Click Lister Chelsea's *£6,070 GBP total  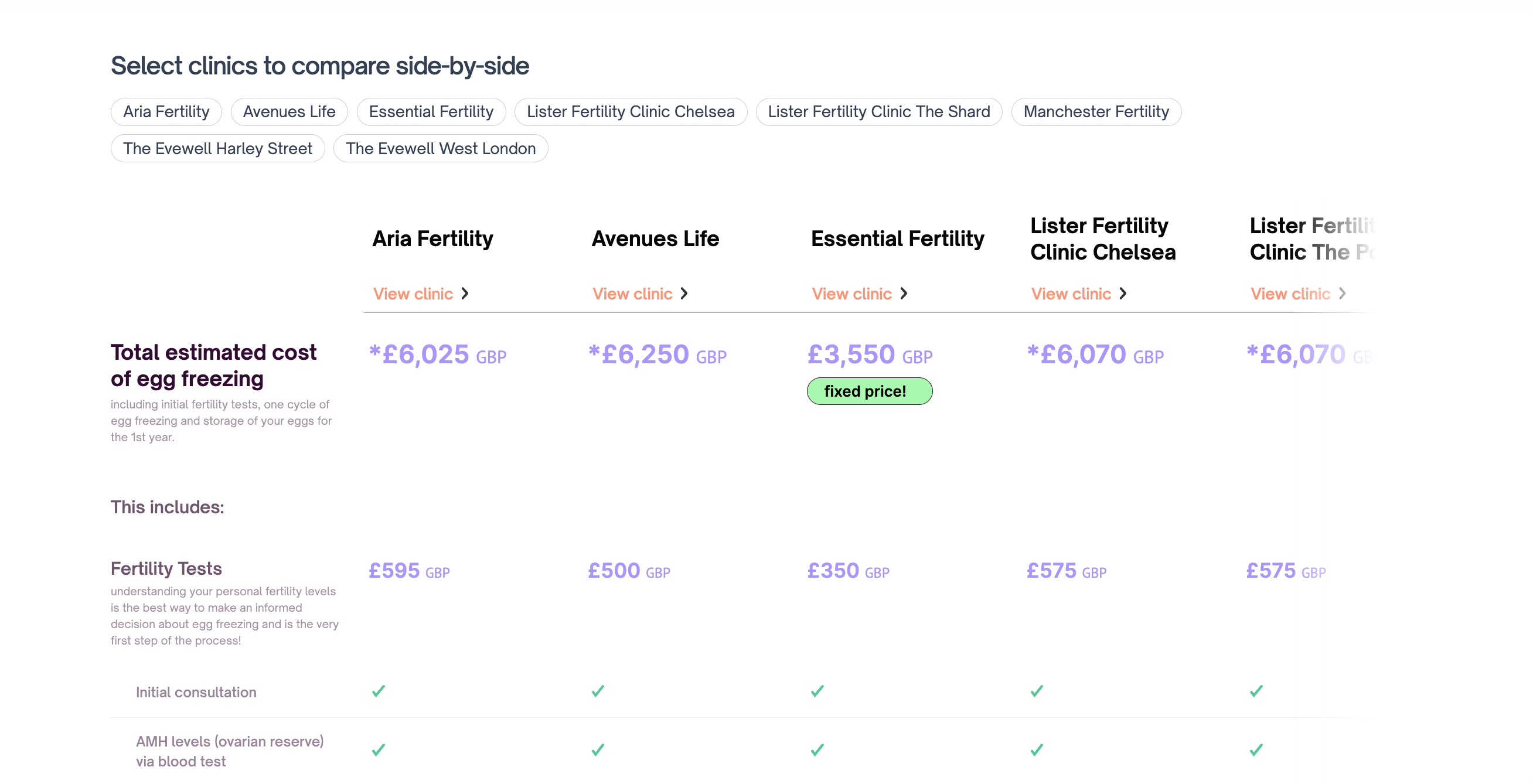(1096, 355)
